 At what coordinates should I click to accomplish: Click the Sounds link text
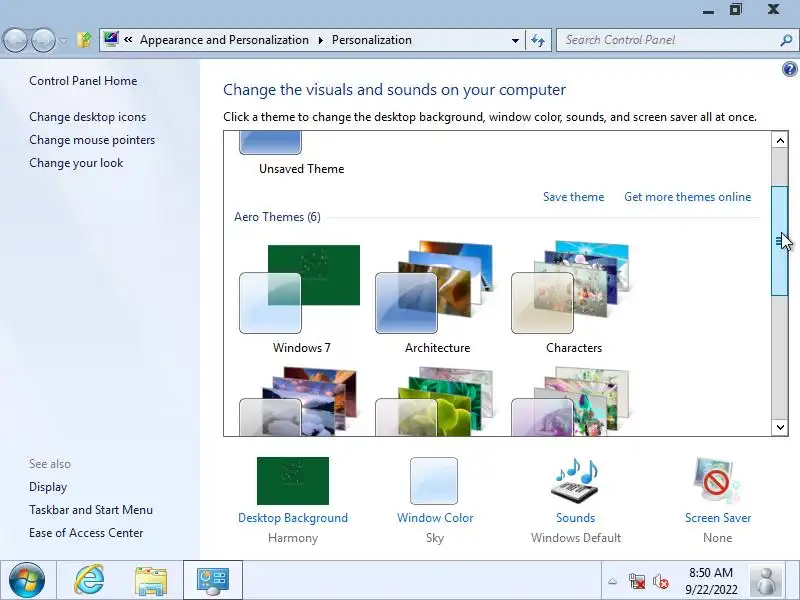[576, 518]
